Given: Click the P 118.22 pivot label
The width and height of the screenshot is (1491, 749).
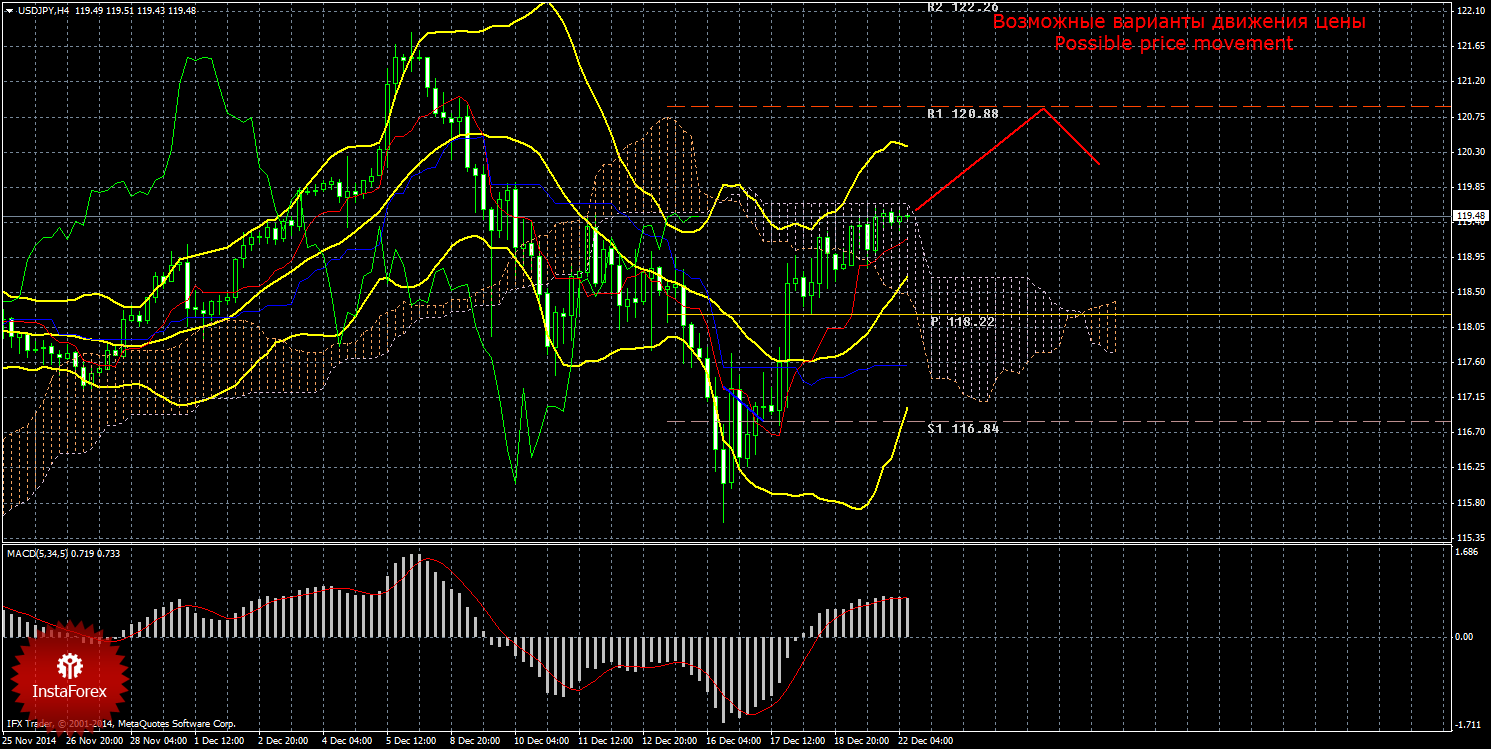Looking at the screenshot, I should pyautogui.click(x=962, y=322).
